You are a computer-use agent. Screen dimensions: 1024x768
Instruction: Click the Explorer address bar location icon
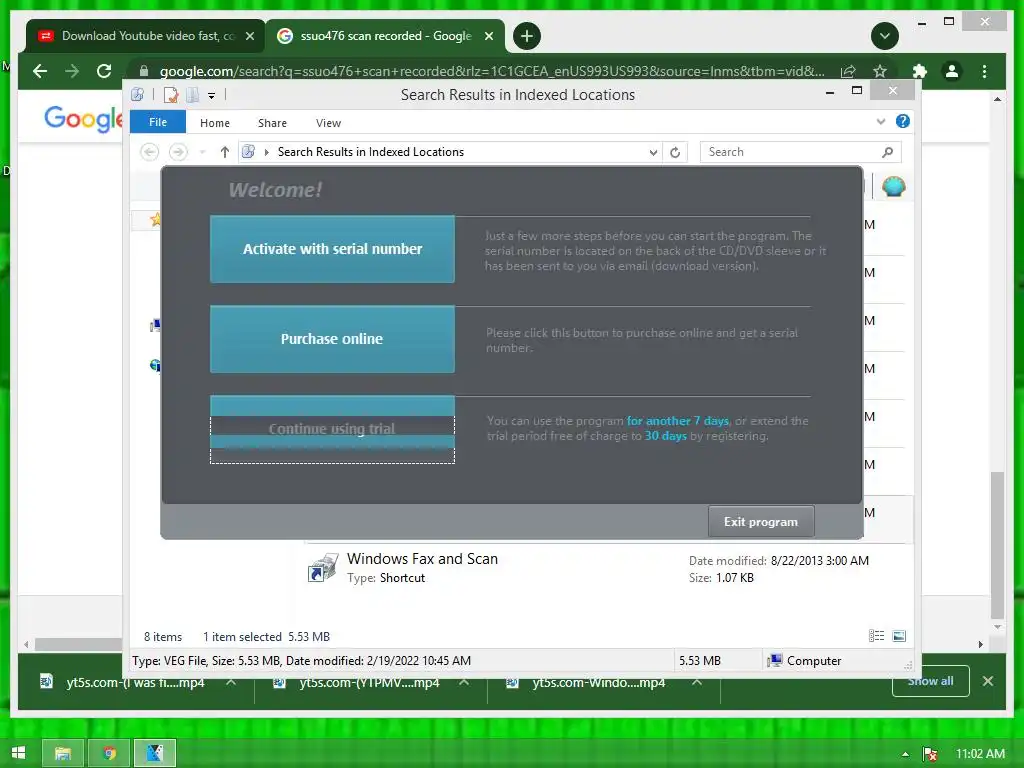(248, 152)
